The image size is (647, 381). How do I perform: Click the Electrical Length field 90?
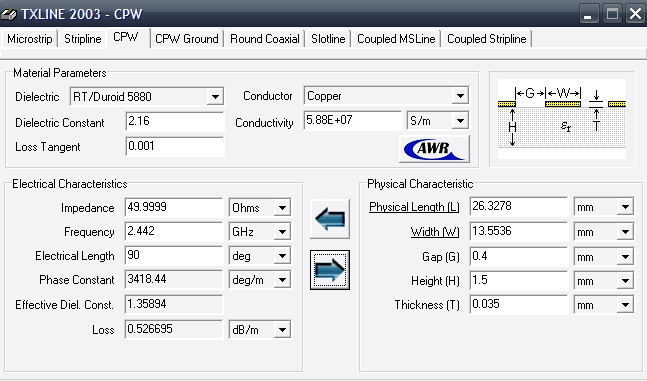(174, 256)
